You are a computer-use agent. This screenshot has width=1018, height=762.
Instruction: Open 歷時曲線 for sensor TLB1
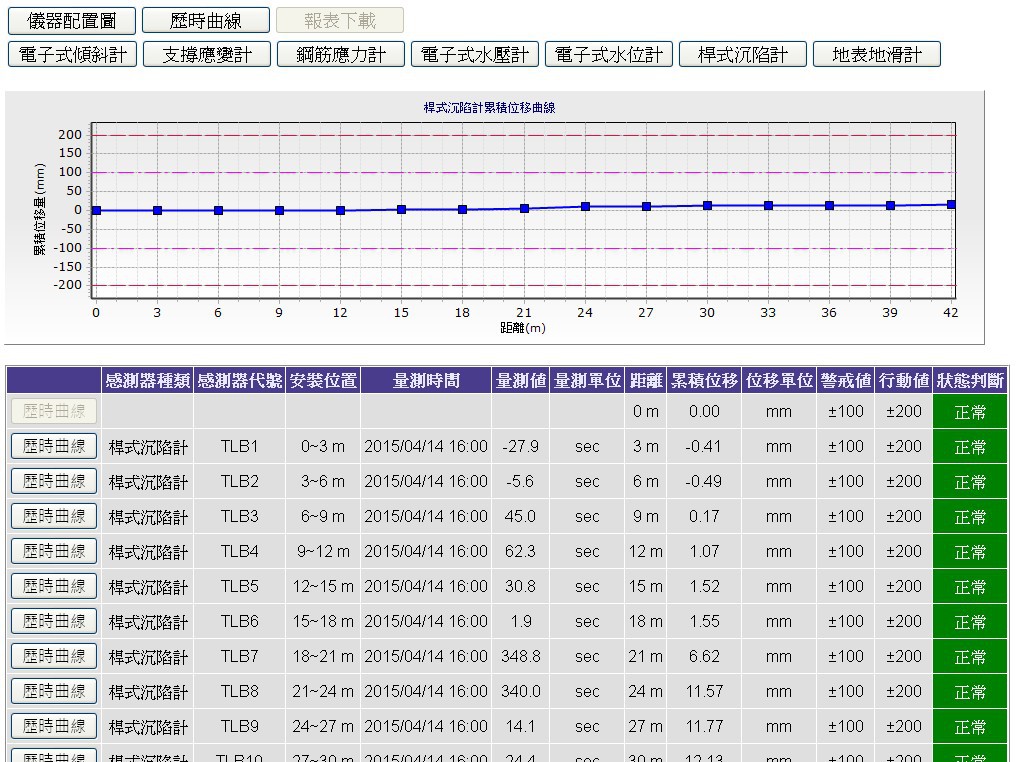[54, 446]
